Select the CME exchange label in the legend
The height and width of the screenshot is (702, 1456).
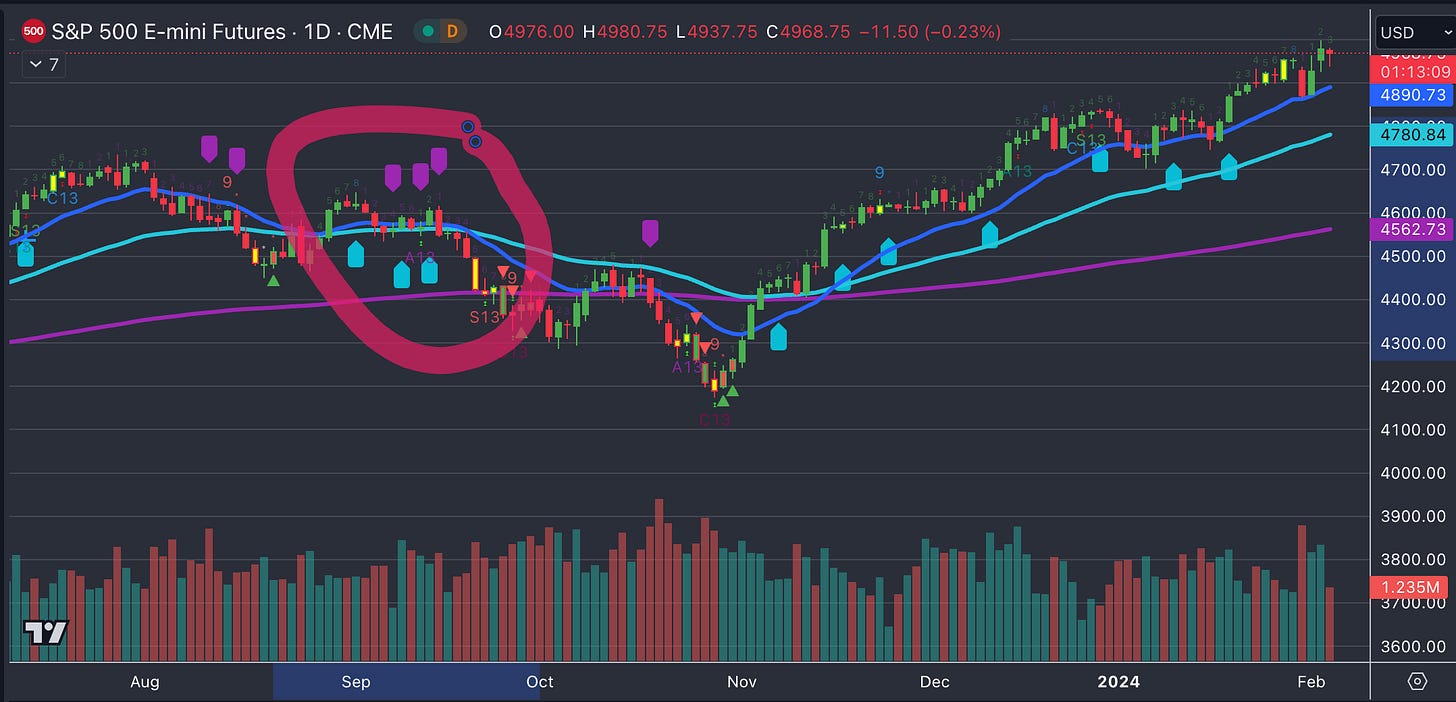pyautogui.click(x=374, y=31)
